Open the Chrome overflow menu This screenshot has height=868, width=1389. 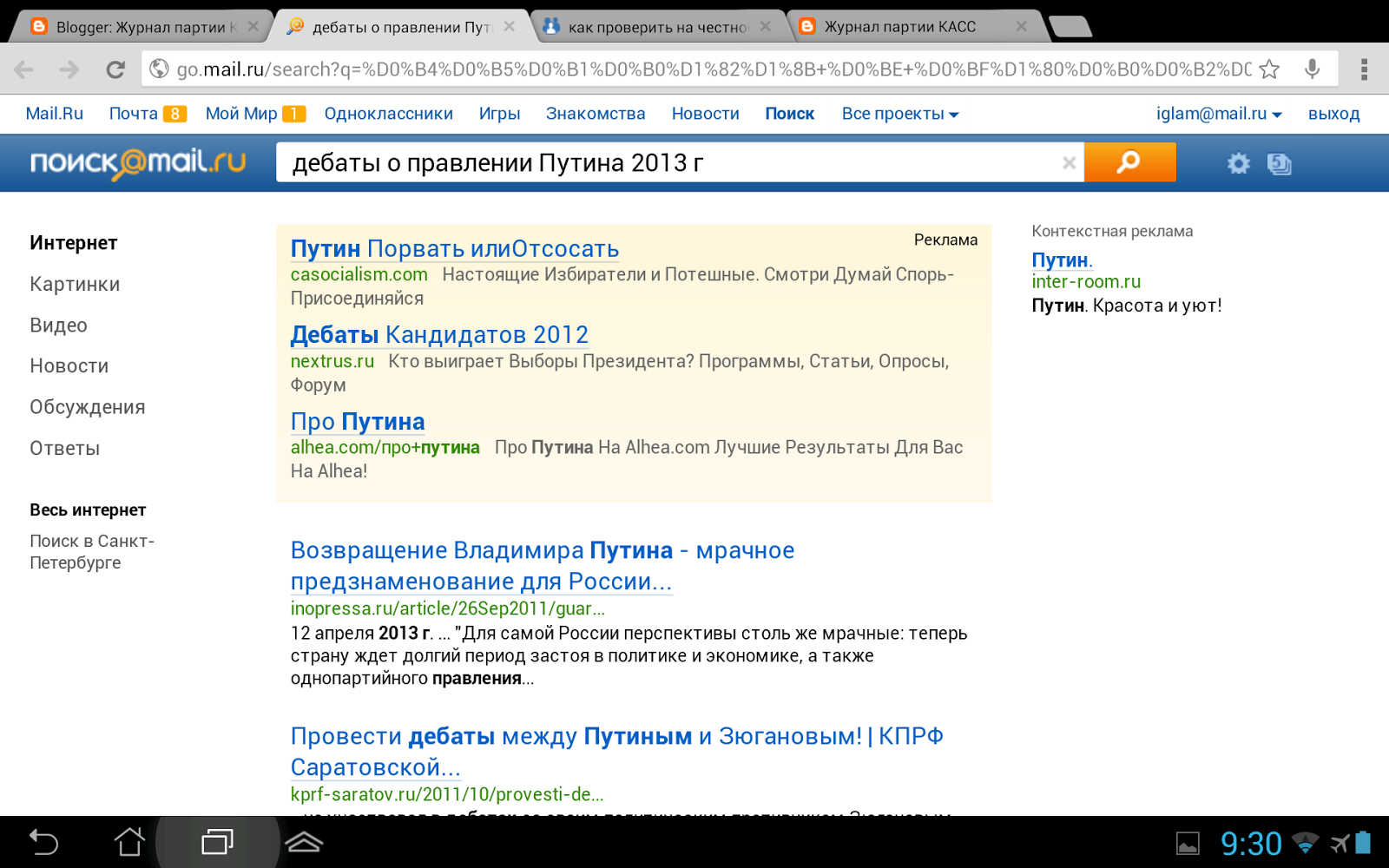[1365, 69]
